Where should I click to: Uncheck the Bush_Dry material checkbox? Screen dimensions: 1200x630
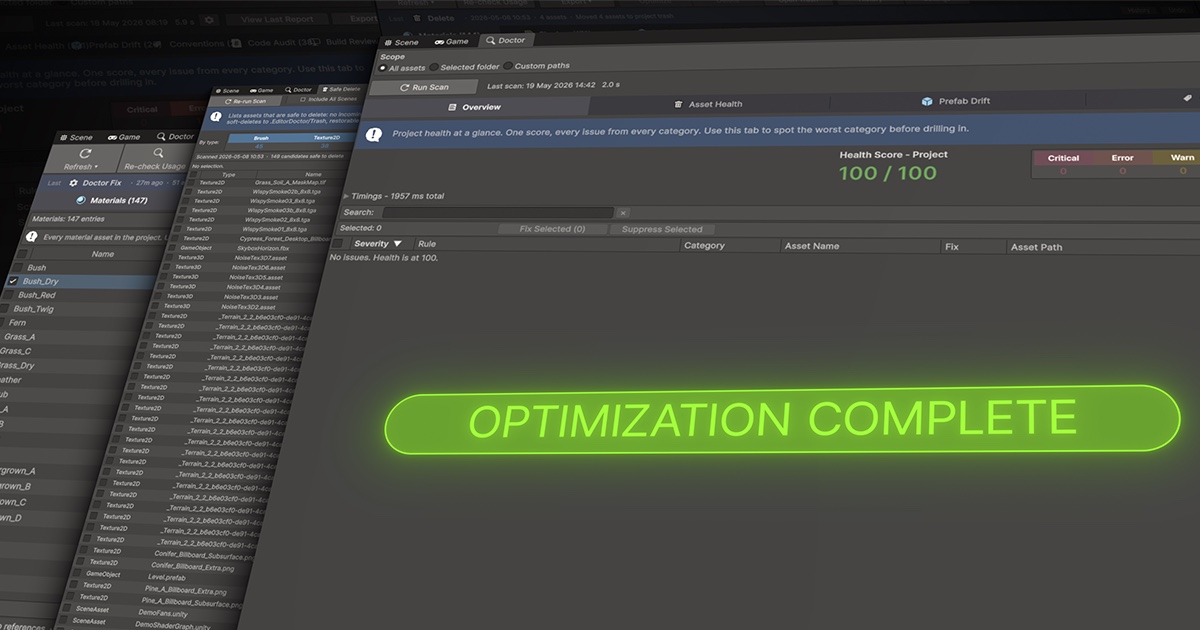tap(13, 282)
